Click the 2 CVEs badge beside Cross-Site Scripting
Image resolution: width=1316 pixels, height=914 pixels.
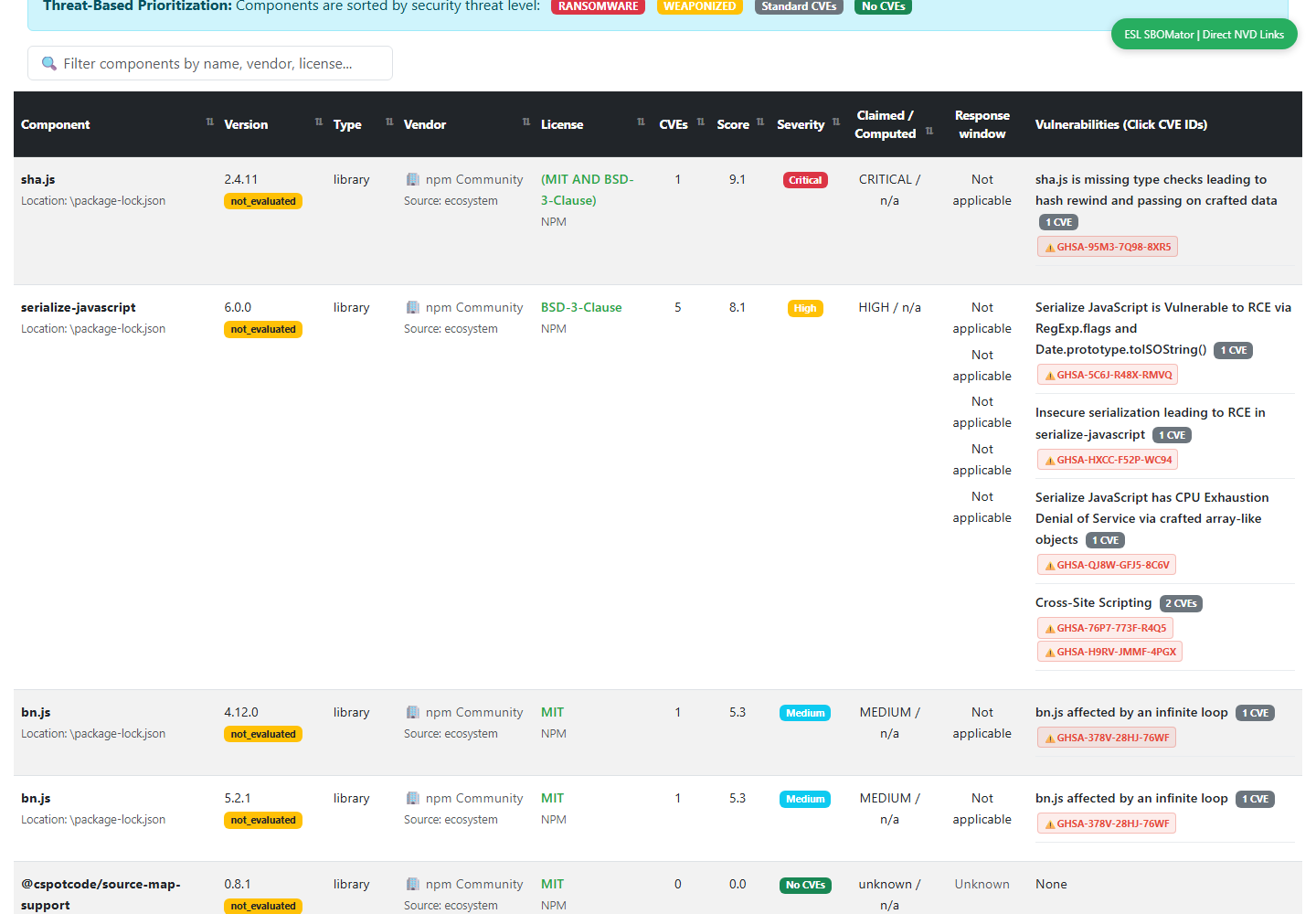tap(1181, 603)
